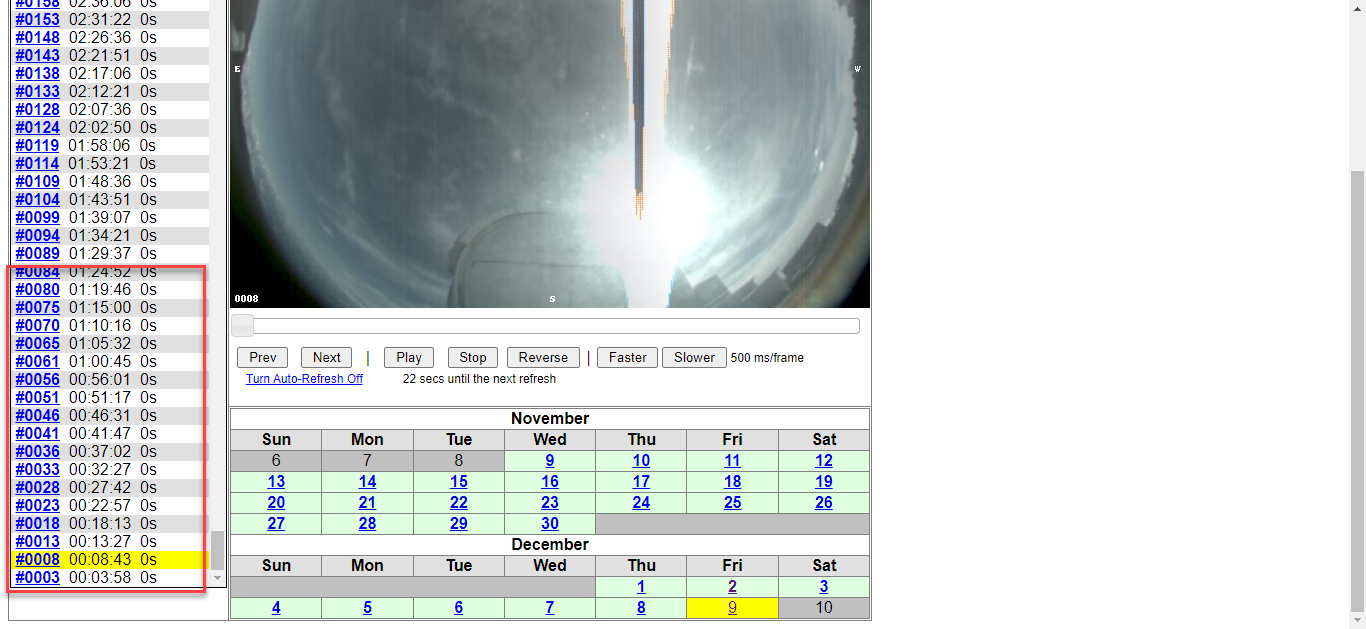Turn Auto-Refresh Off link
The width and height of the screenshot is (1366, 629).
(x=304, y=379)
